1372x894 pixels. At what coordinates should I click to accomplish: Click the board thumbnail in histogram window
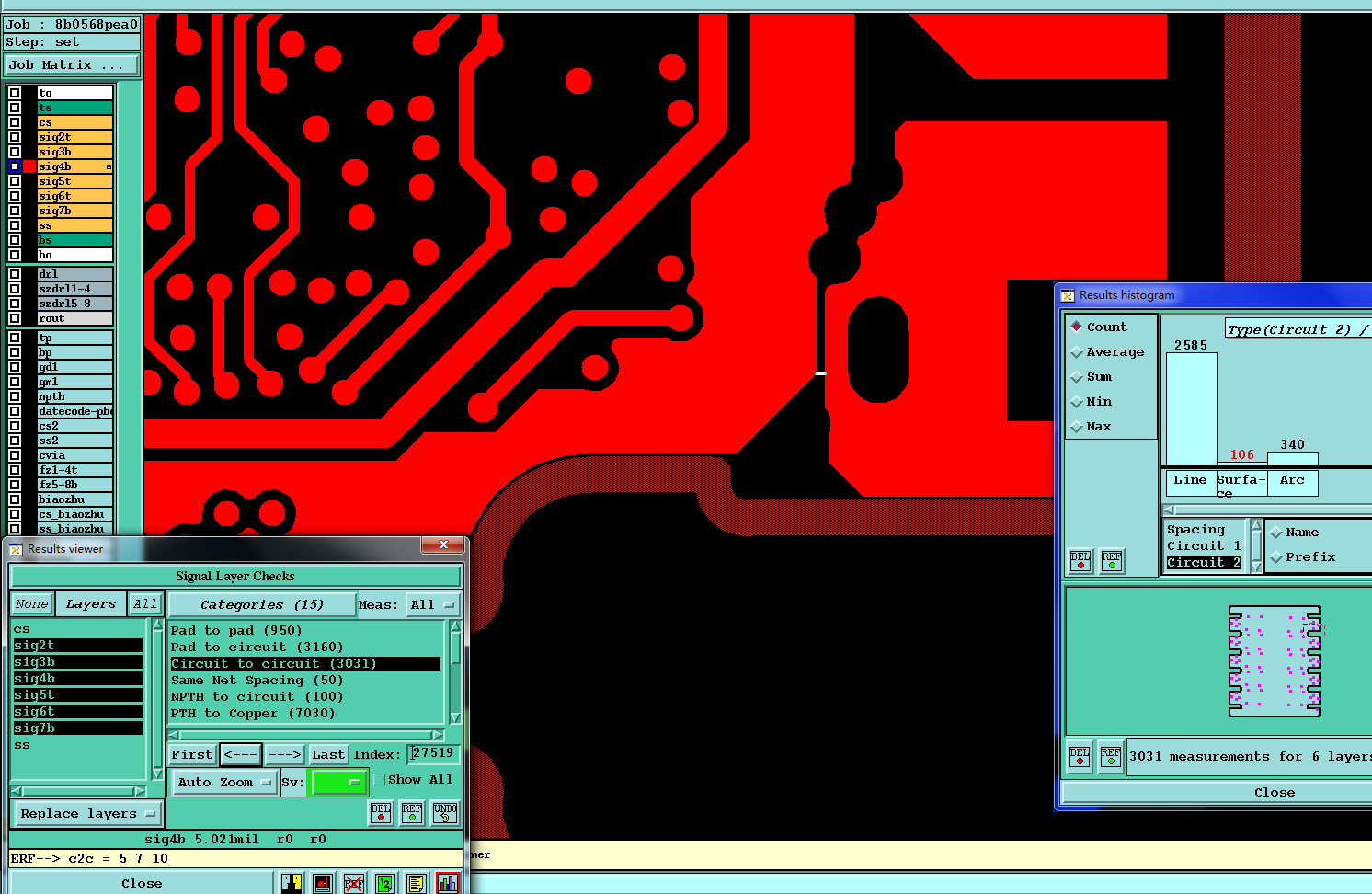point(1275,660)
